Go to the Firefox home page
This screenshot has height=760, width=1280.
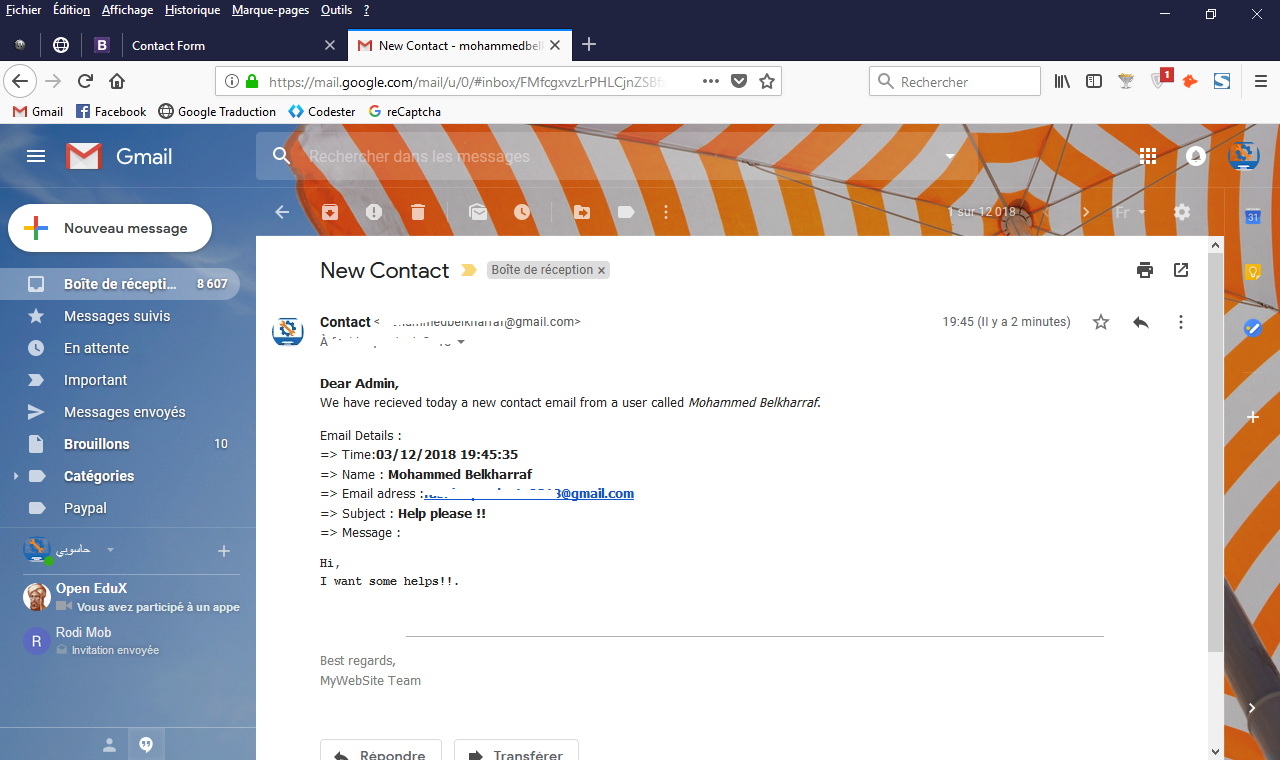(117, 82)
